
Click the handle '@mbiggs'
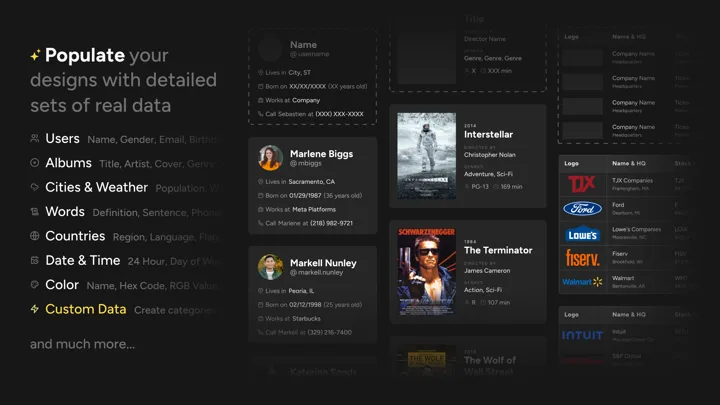(x=306, y=163)
